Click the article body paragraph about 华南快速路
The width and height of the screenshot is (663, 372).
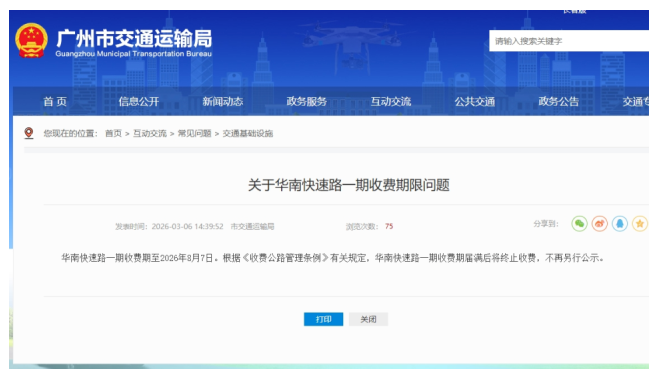pos(333,258)
